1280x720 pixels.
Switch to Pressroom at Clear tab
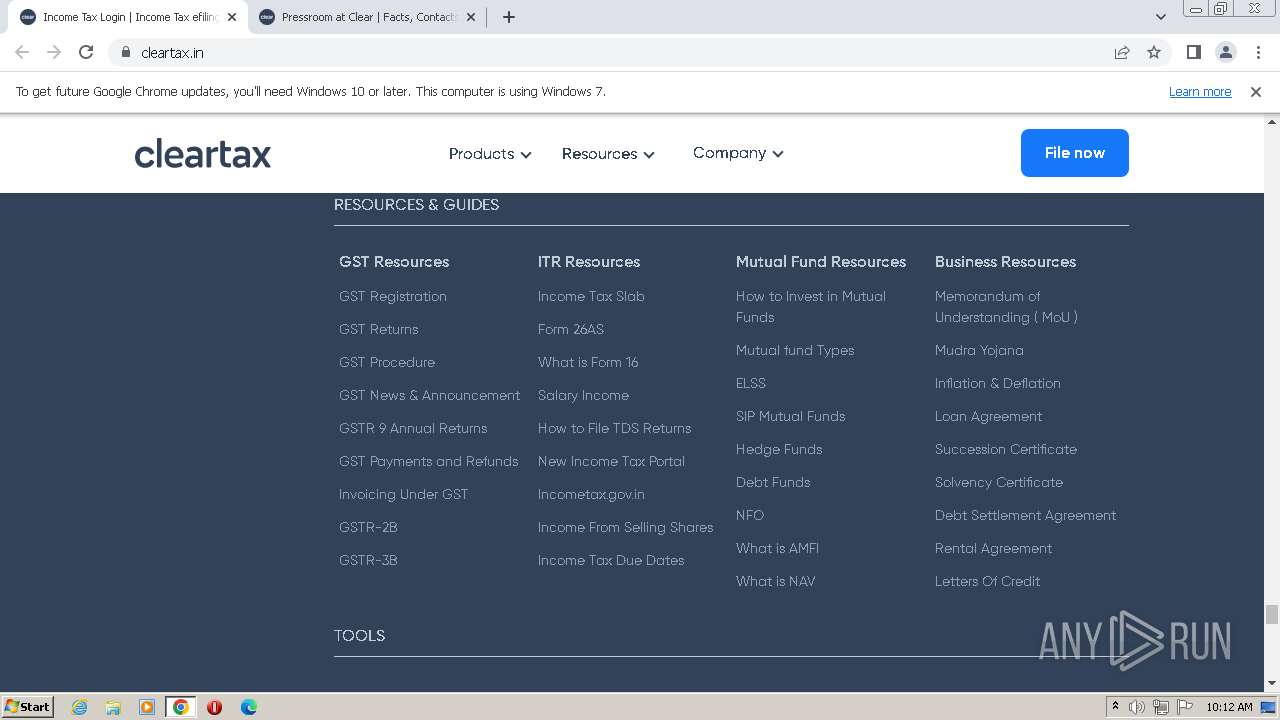367,17
